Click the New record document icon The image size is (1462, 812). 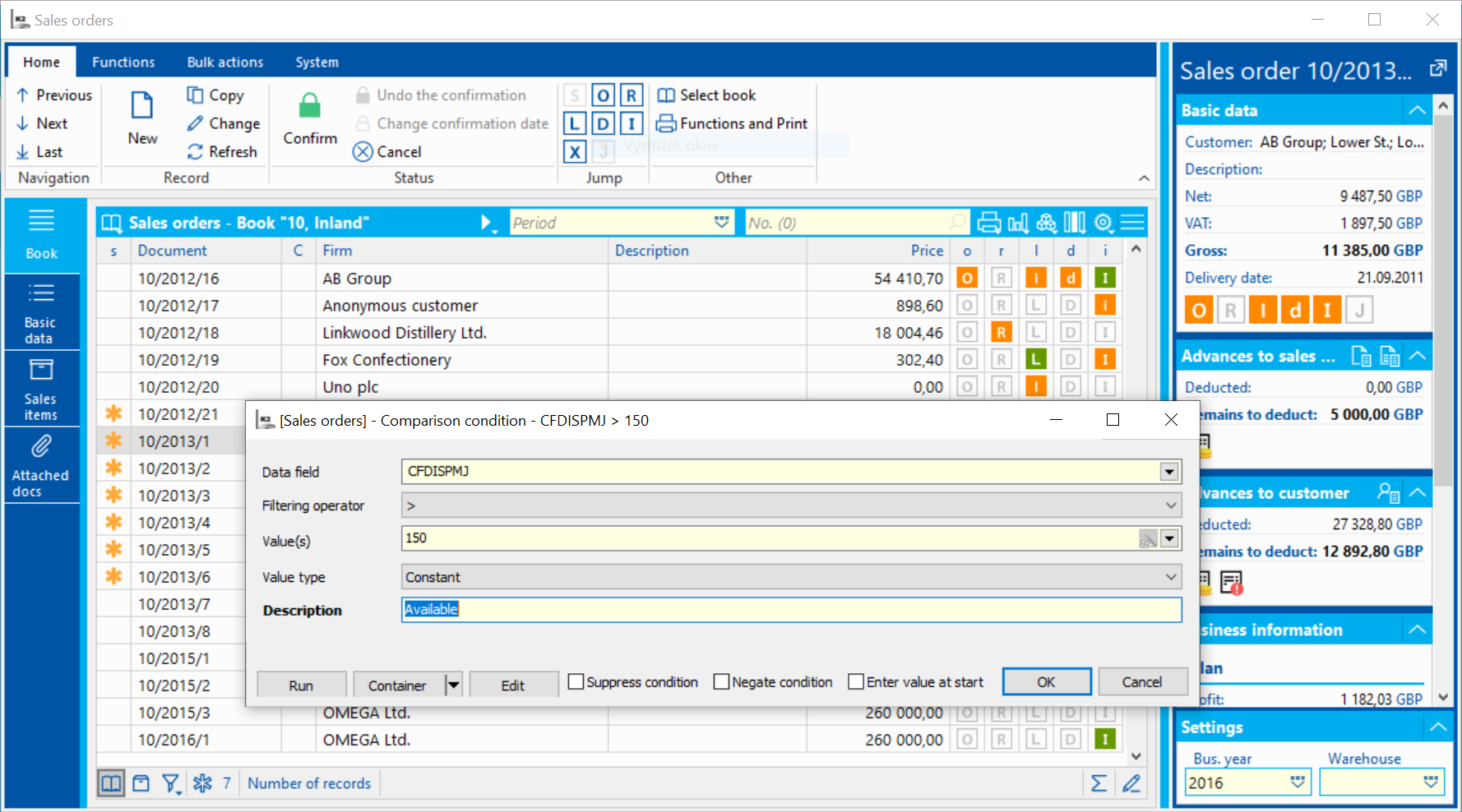pos(142,106)
